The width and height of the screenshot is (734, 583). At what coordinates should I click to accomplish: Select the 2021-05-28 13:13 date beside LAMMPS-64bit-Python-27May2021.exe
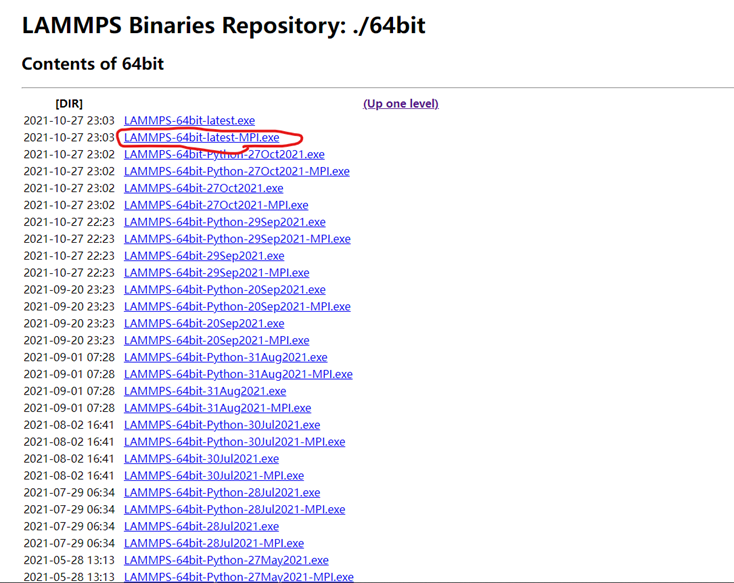click(x=69, y=560)
